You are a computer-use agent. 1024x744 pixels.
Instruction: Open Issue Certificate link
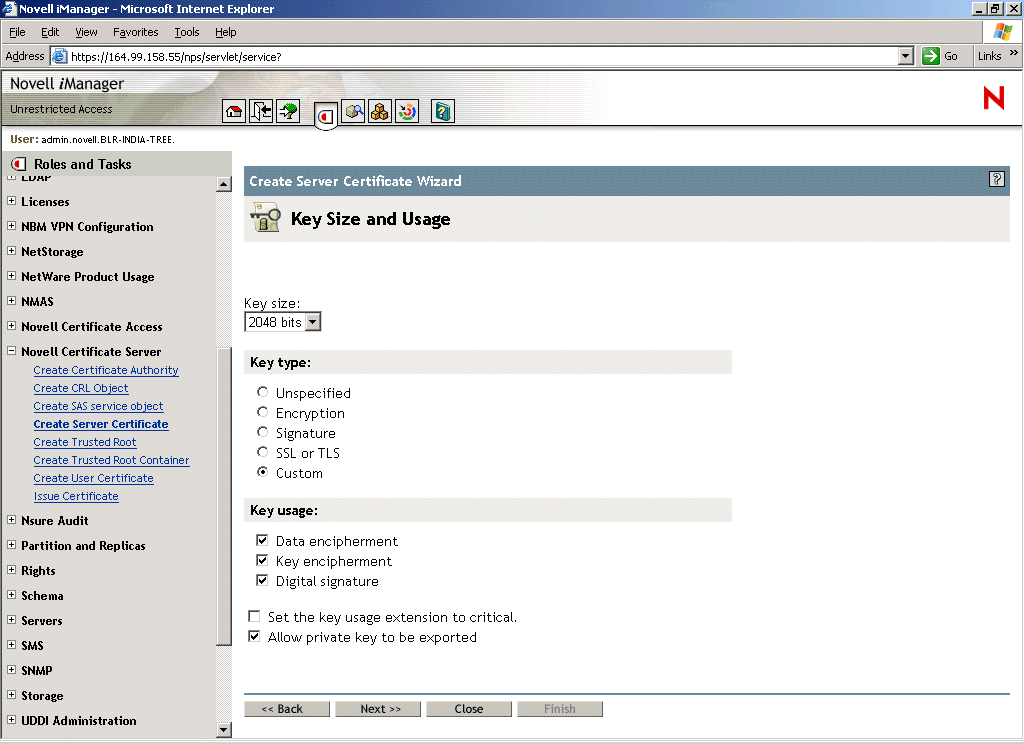coord(76,496)
